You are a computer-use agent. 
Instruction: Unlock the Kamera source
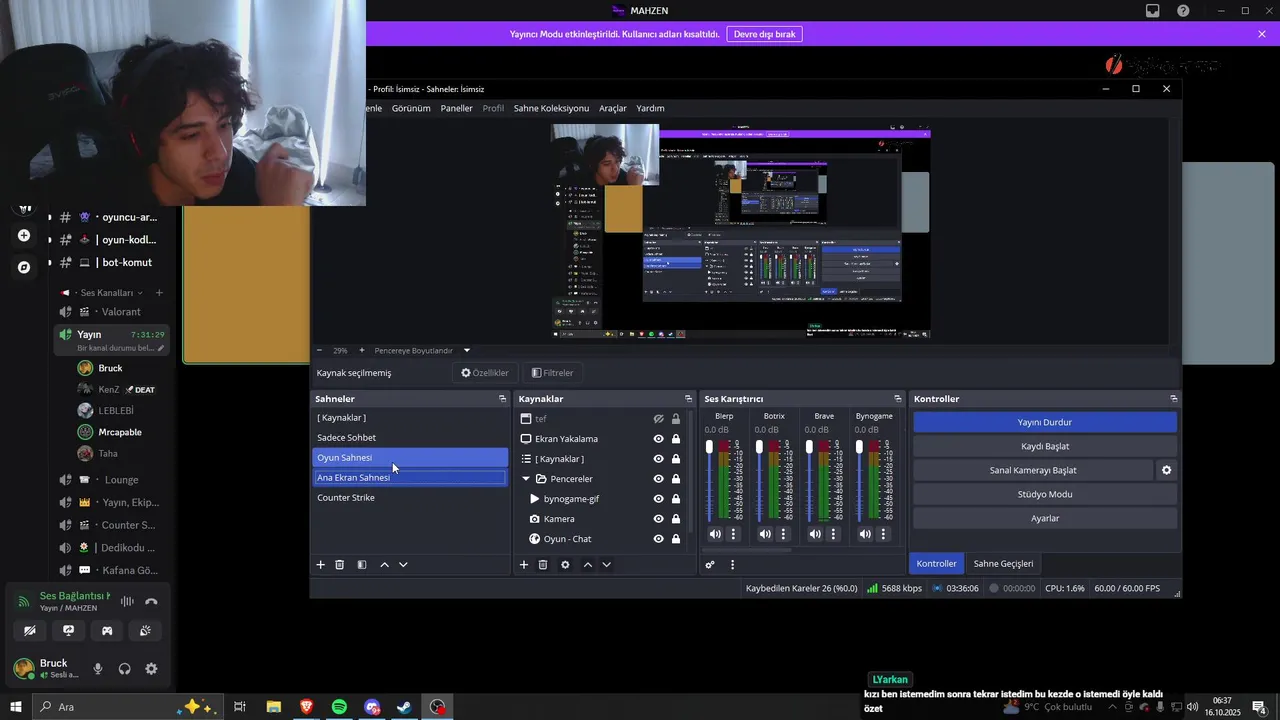(x=676, y=519)
